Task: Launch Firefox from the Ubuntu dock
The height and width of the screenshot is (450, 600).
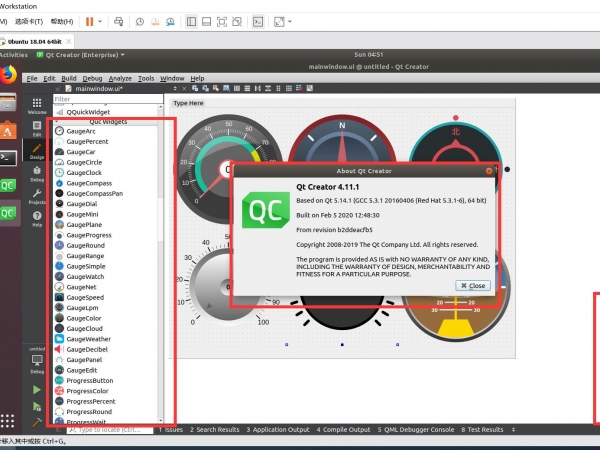Action: pyautogui.click(x=8, y=73)
